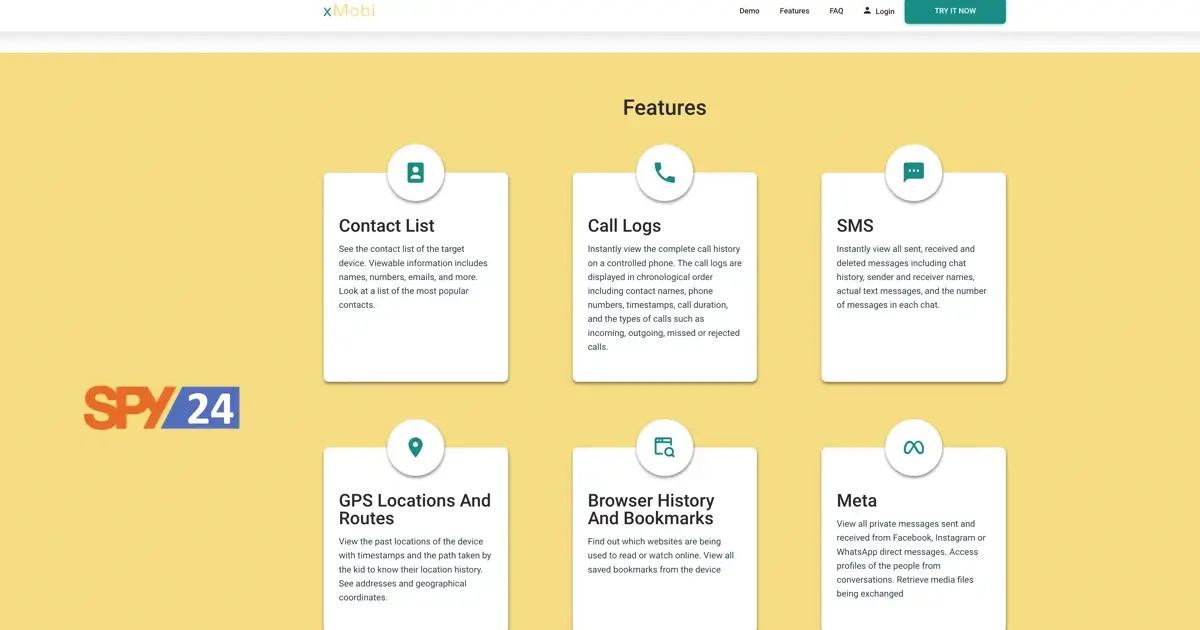Open the Demo nav link
Viewport: 1200px width, 630px height.
pyautogui.click(x=749, y=11)
